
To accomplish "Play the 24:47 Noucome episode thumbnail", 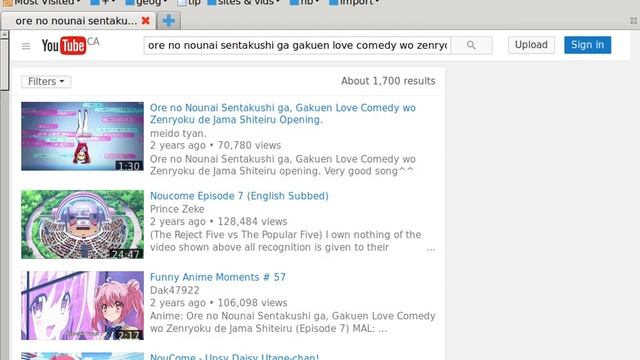I will tap(82, 224).
